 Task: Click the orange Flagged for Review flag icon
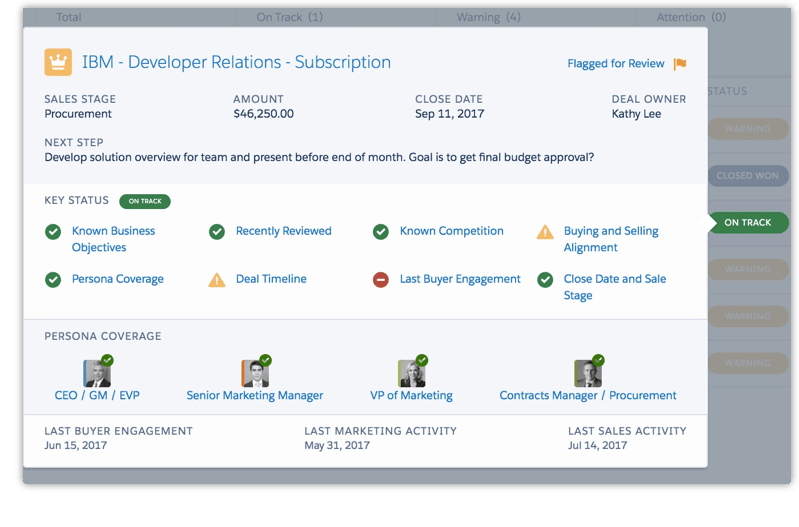click(680, 64)
